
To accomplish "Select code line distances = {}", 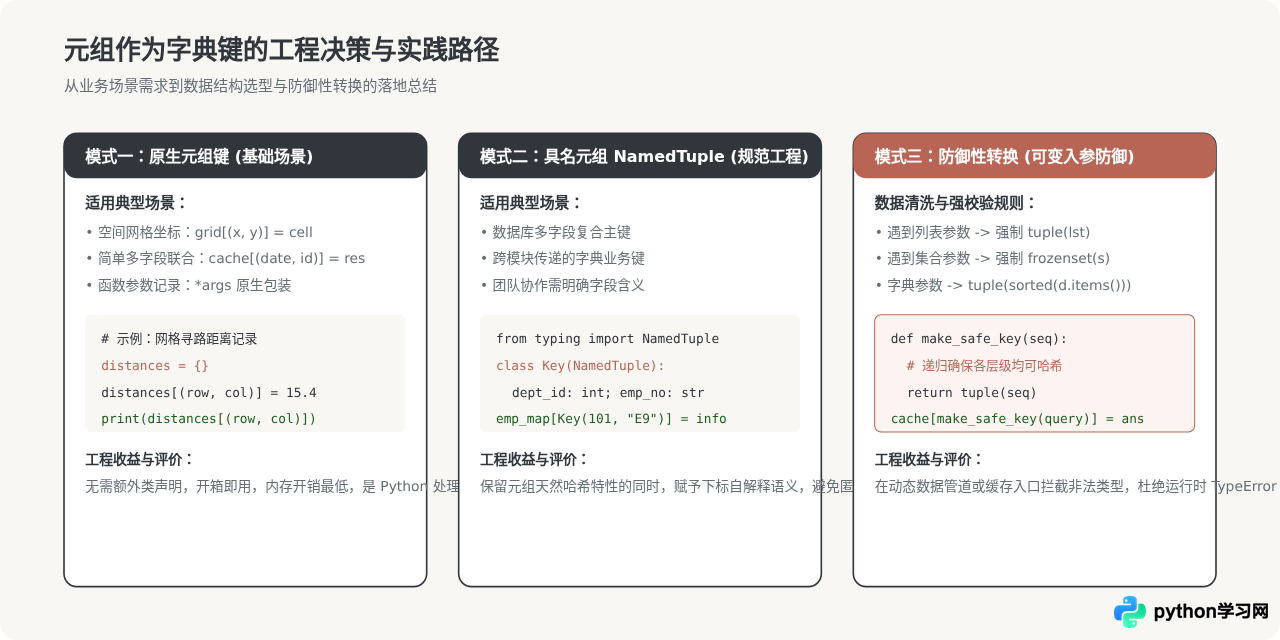I will (155, 366).
